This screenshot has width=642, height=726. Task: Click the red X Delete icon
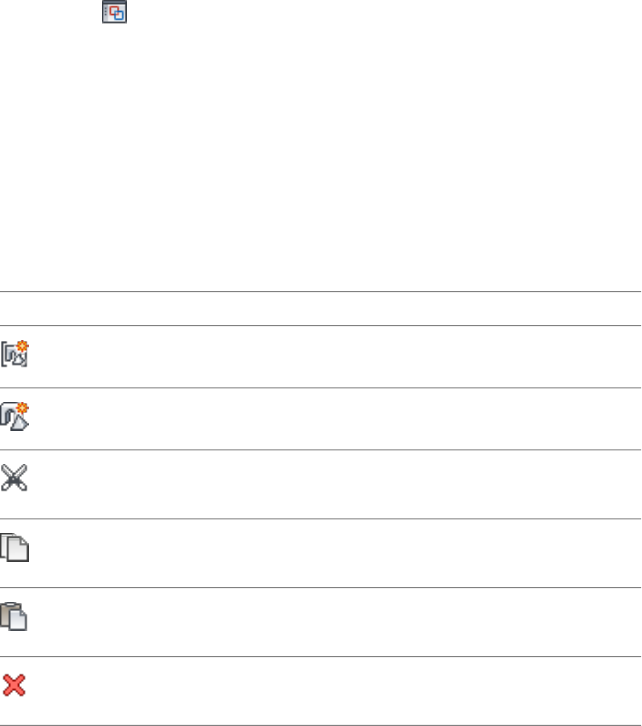click(15, 685)
